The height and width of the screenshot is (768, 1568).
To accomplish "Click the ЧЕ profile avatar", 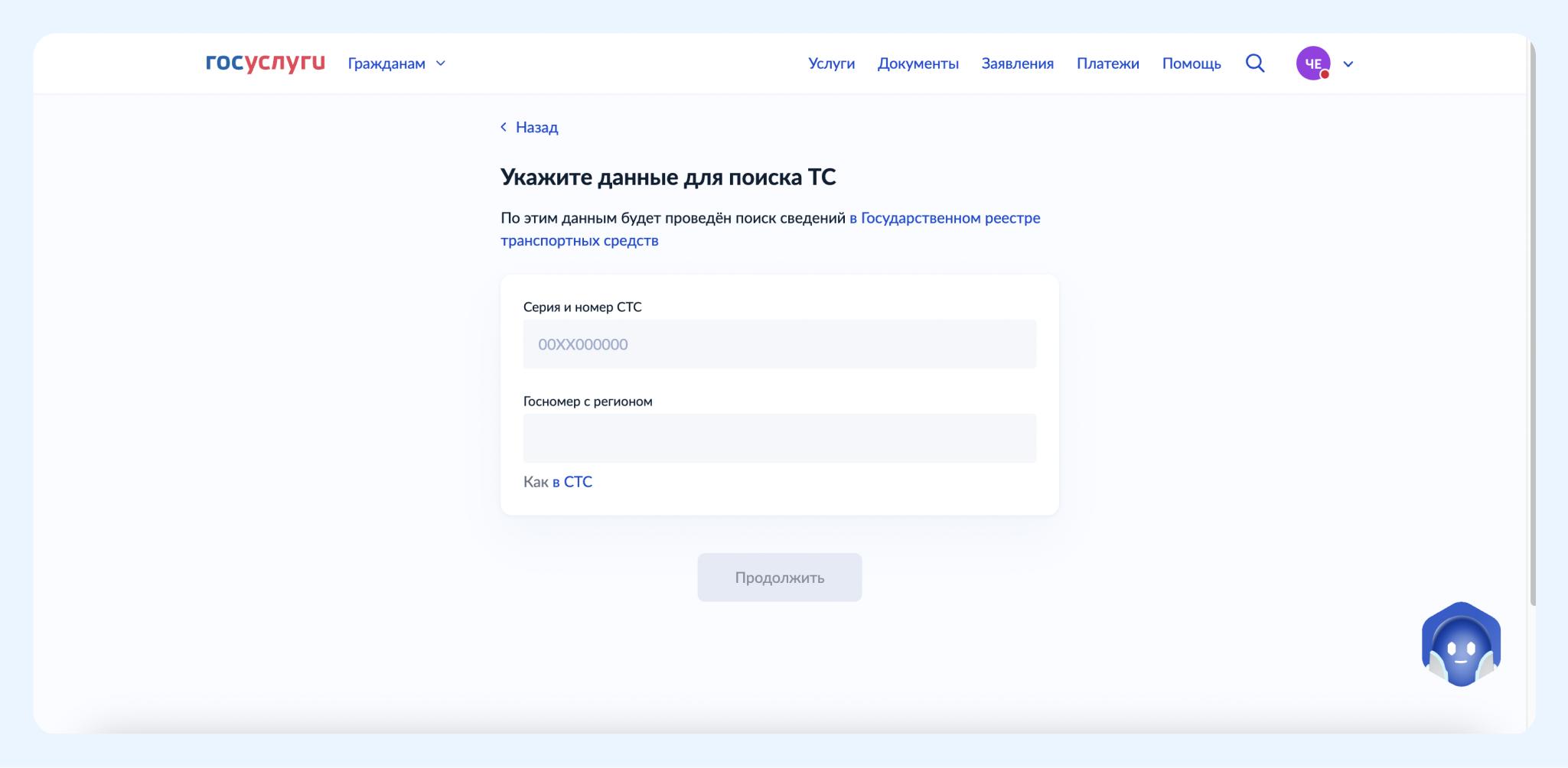I will tap(1312, 63).
